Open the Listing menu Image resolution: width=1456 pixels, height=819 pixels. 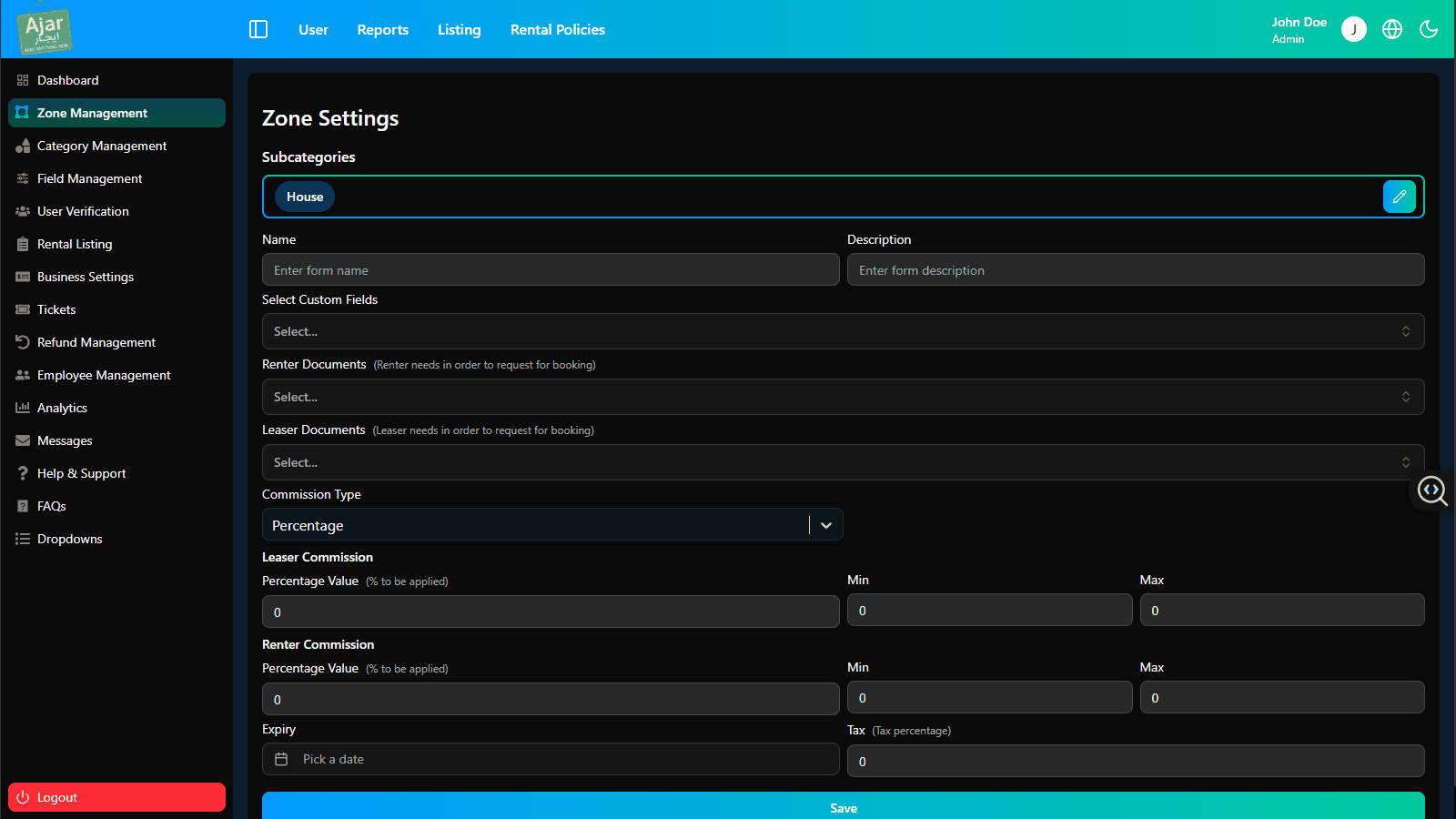(459, 29)
